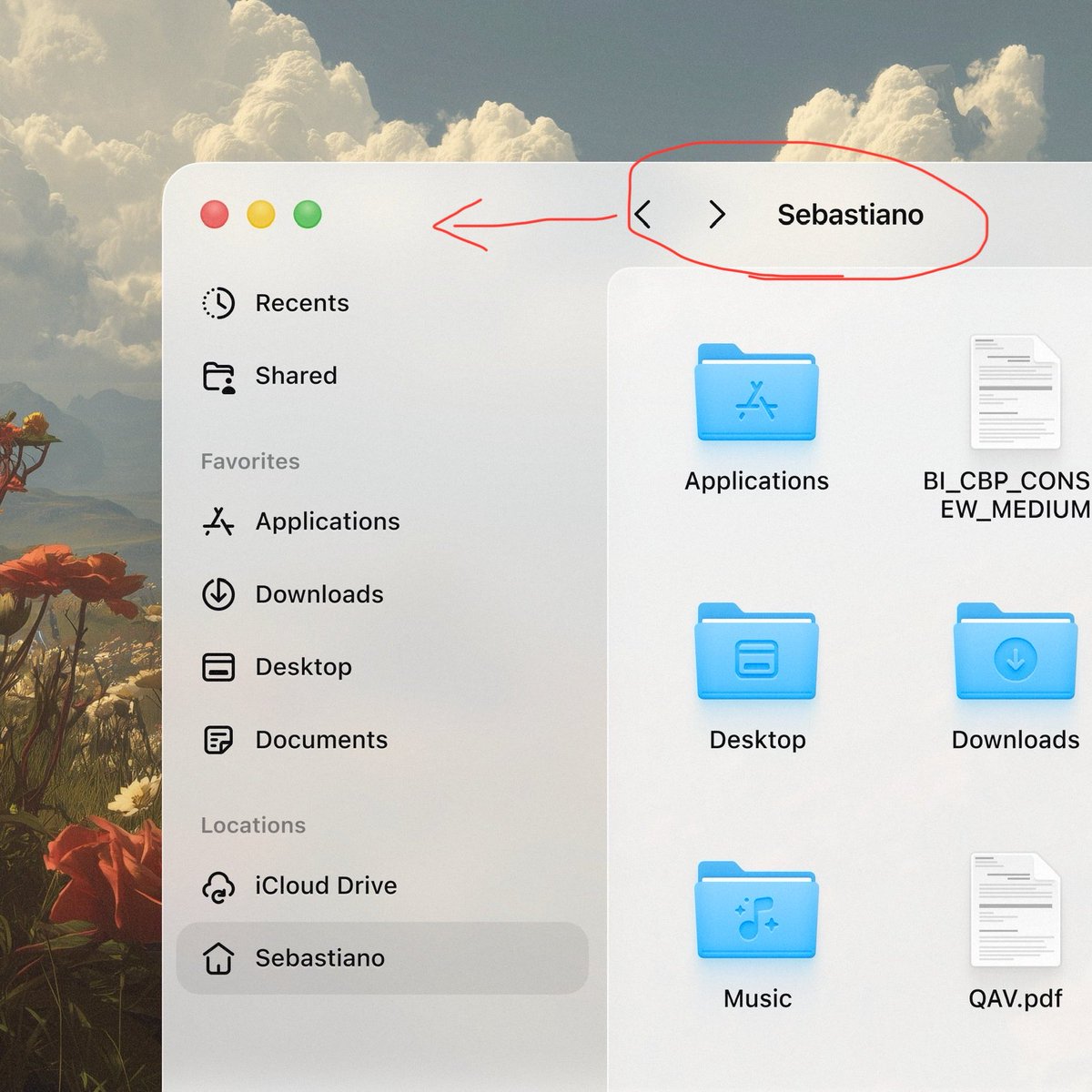
Task: Click the BI_CBP_CONS file name label
Action: (1007, 495)
